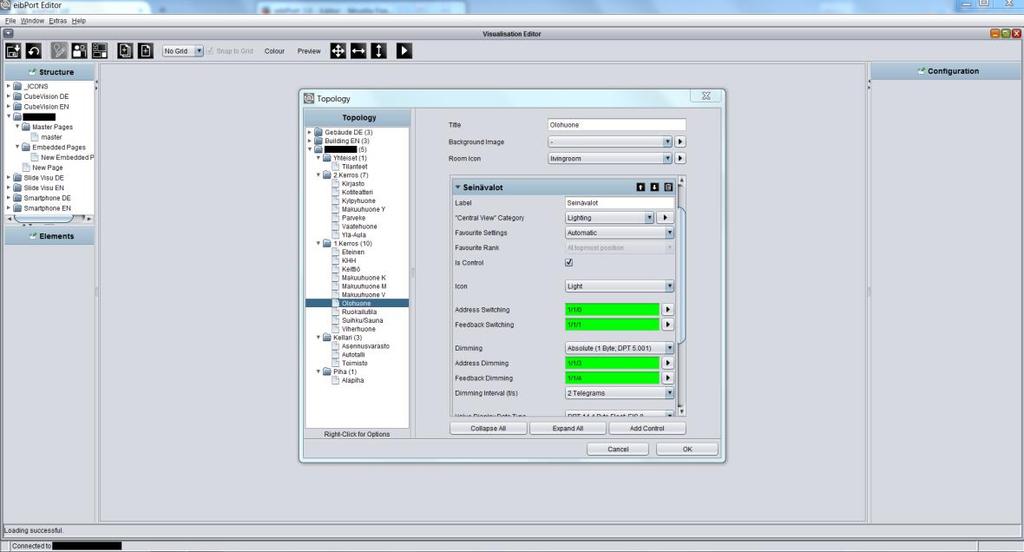Click the greyed pen tool icon
1024x552 pixels.
pos(59,51)
